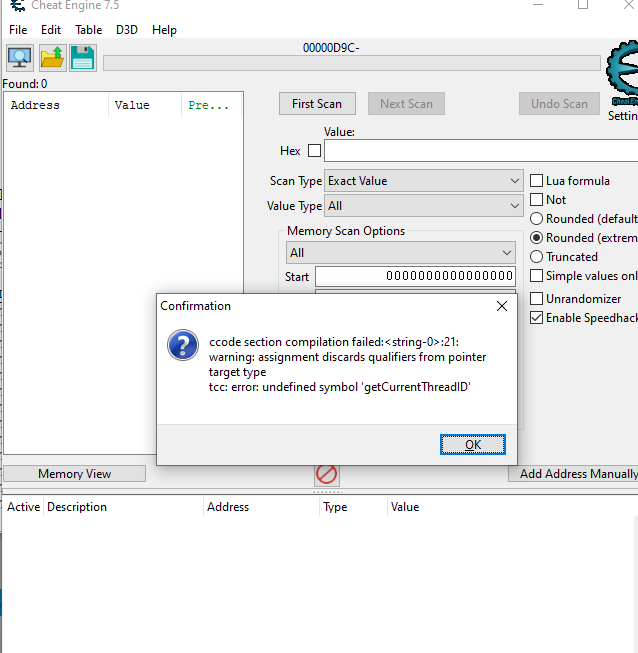This screenshot has height=653, width=638.
Task: Click the Active column header
Action: pos(23,507)
